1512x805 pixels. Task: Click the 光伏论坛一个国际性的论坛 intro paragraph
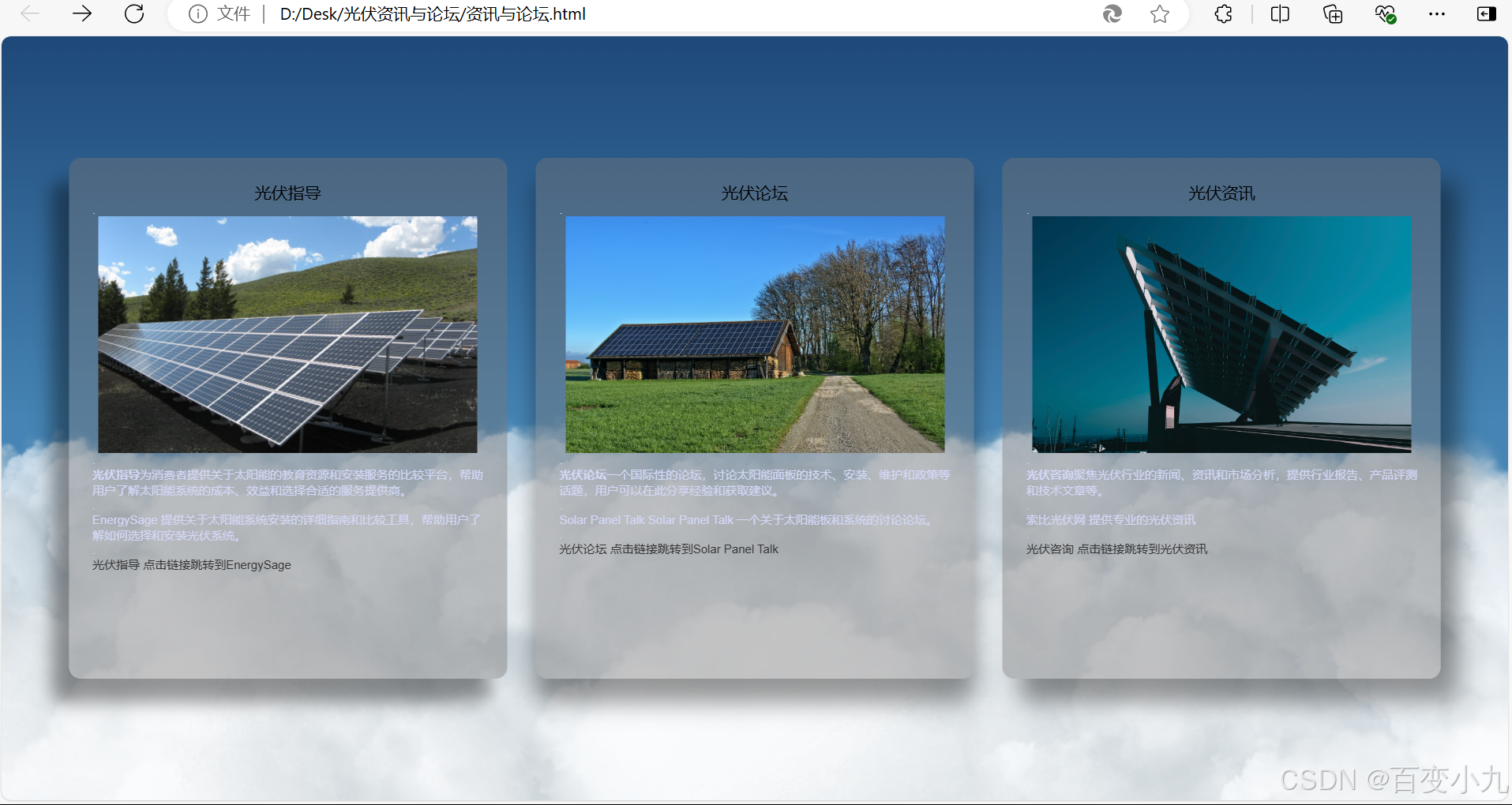coord(755,482)
